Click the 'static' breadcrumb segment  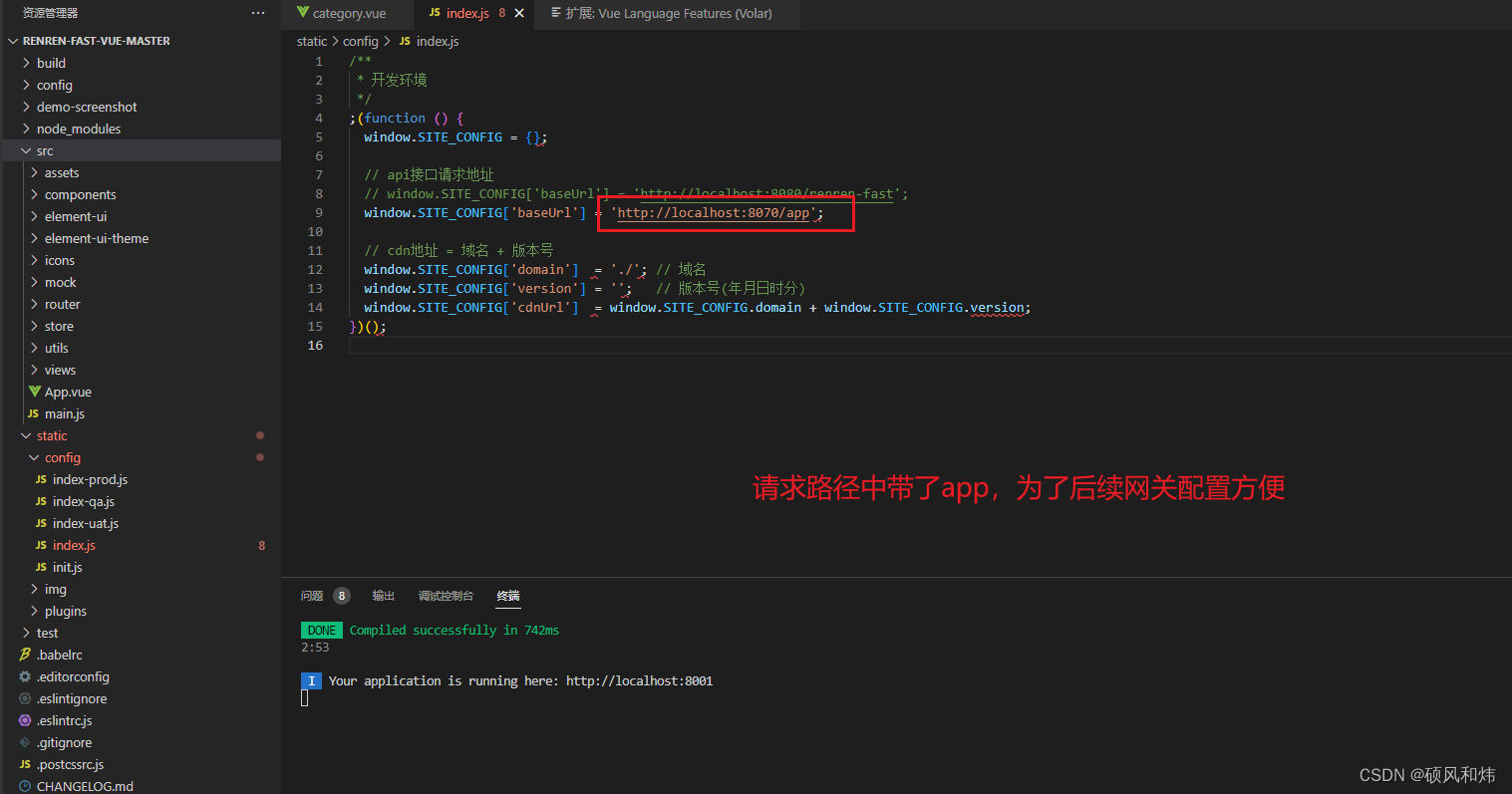click(312, 41)
